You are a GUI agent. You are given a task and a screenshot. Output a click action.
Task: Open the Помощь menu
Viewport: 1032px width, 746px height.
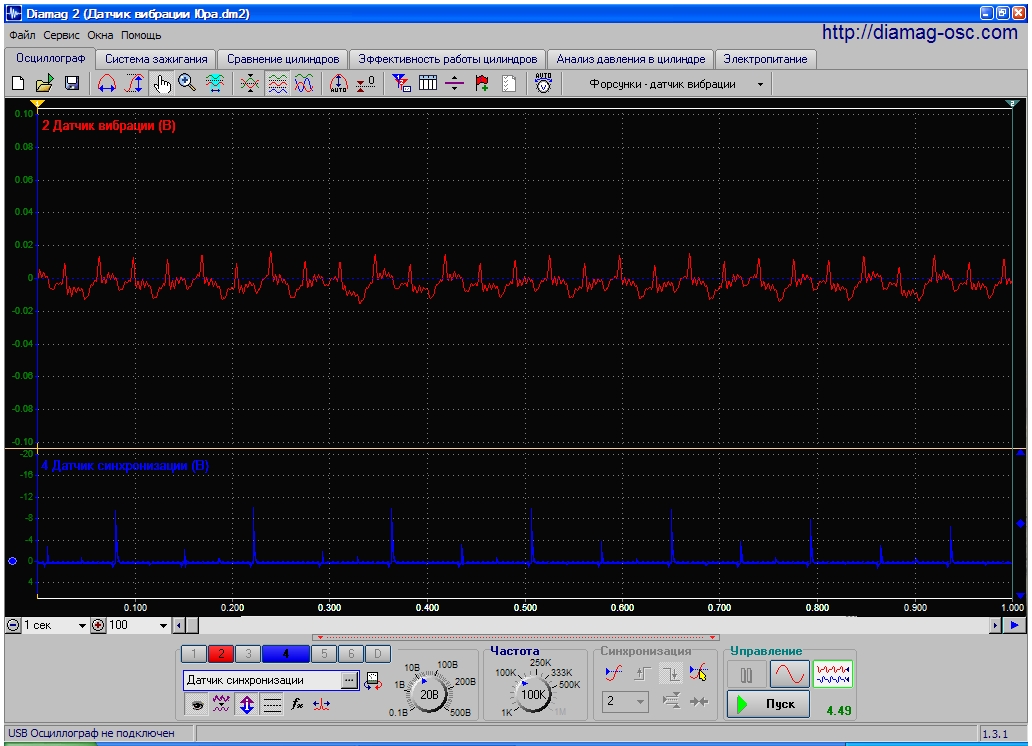141,36
